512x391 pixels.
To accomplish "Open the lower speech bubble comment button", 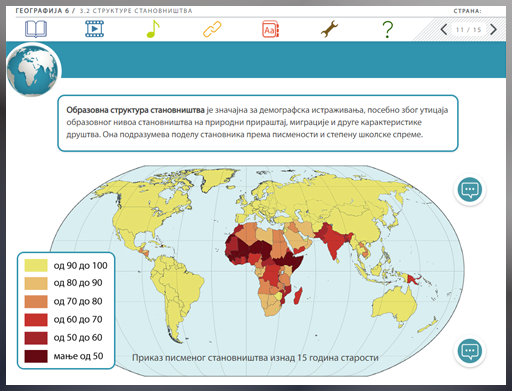I will pyautogui.click(x=470, y=351).
